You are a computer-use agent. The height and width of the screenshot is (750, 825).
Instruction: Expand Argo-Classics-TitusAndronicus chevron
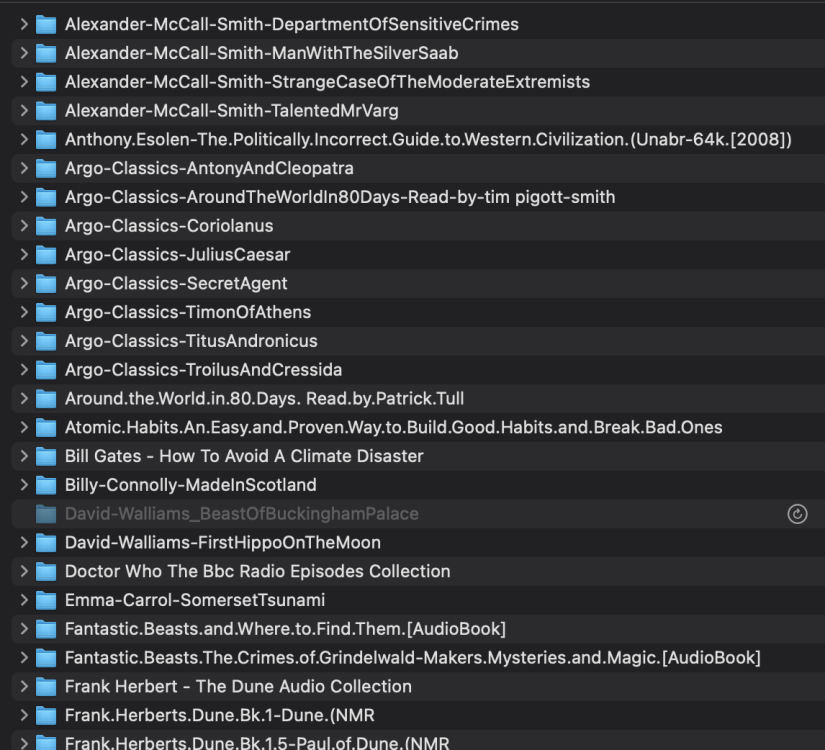pos(24,341)
